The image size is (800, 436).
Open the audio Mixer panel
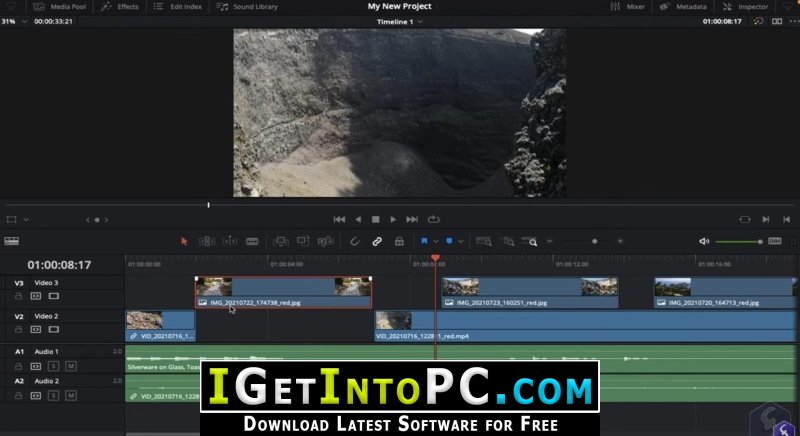pyautogui.click(x=627, y=6)
